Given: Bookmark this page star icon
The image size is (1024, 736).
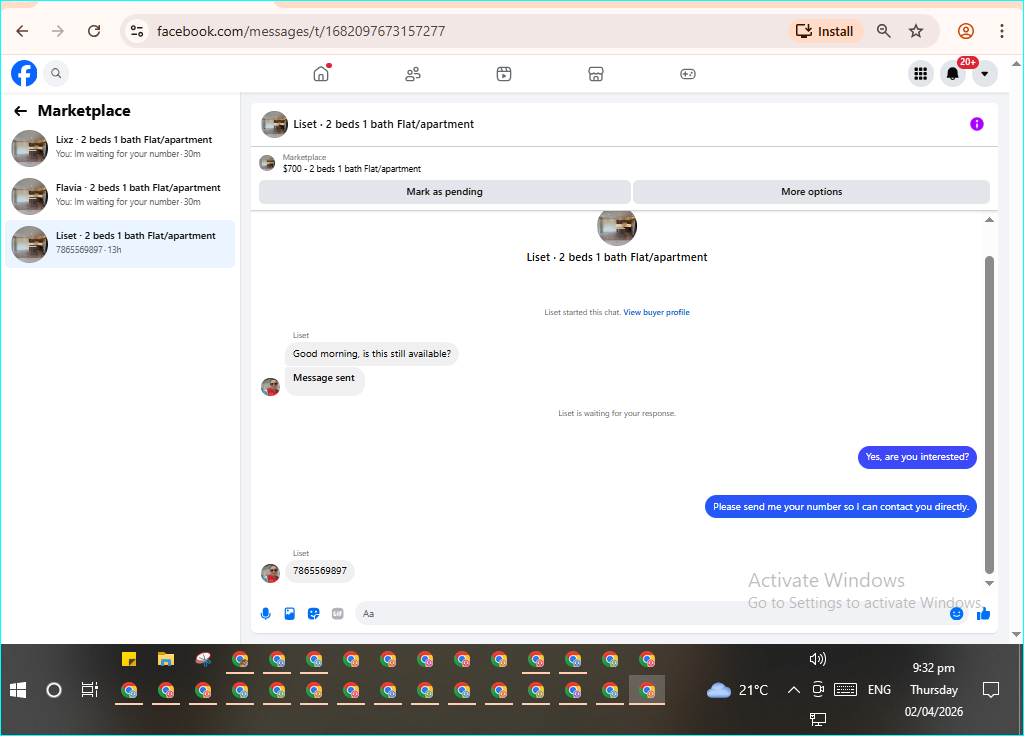Looking at the screenshot, I should click(916, 31).
